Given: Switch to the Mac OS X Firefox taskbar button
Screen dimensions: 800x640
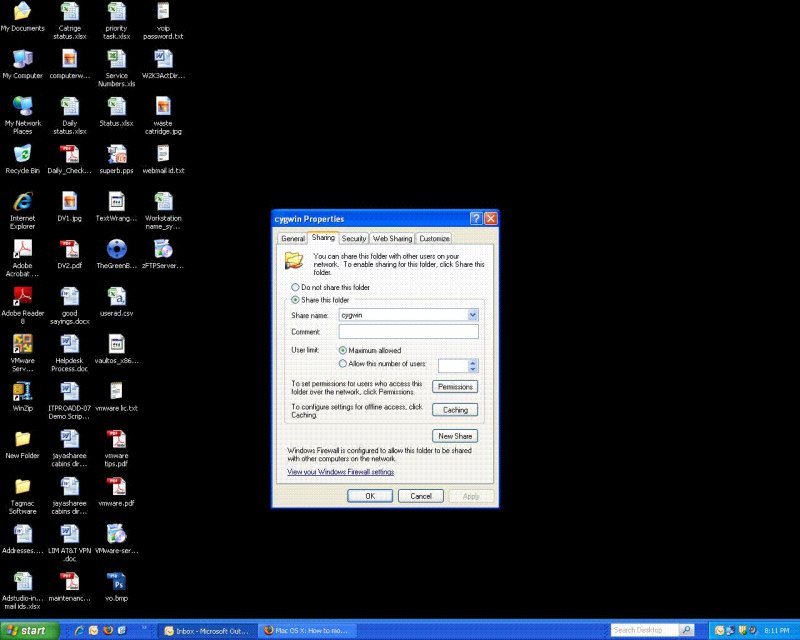Looking at the screenshot, I should 307,631.
